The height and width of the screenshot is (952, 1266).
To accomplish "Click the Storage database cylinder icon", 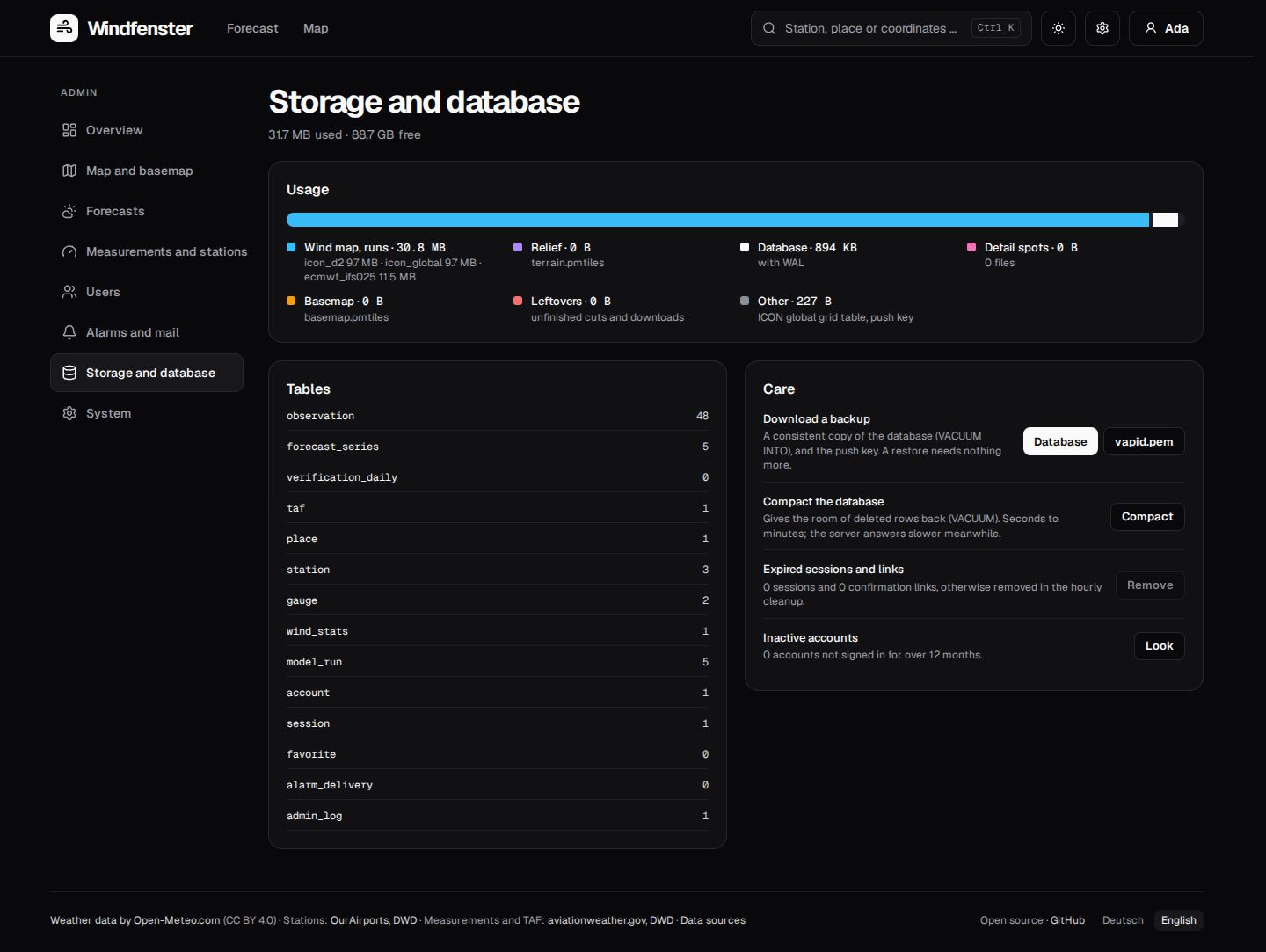I will pos(69,373).
